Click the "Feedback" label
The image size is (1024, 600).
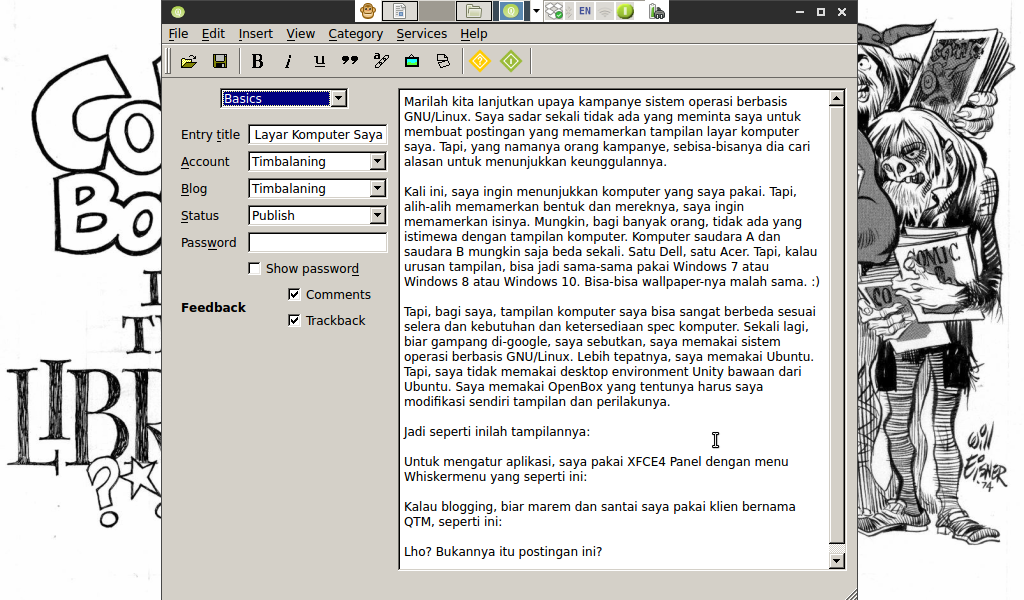click(x=213, y=308)
